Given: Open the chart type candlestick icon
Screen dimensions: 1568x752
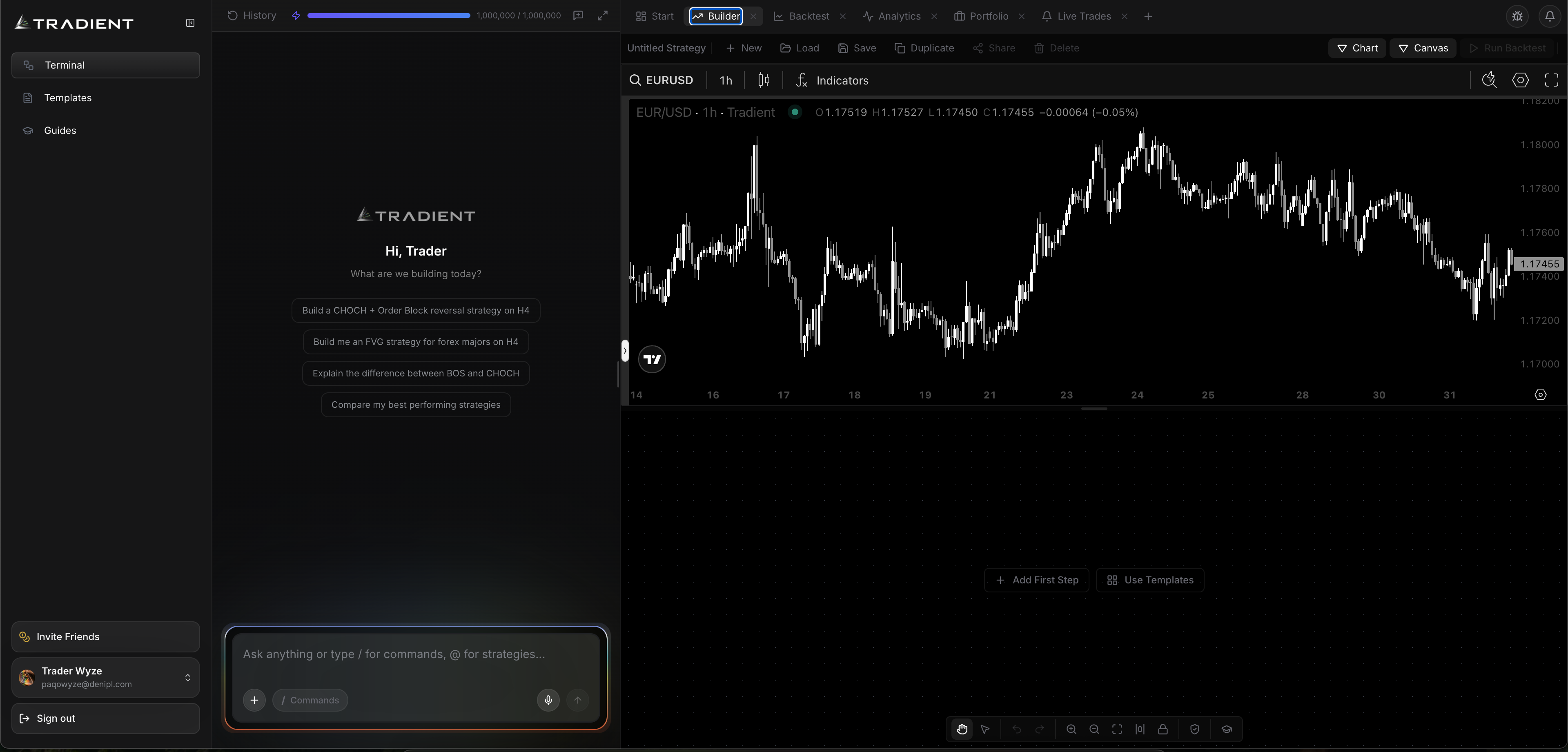Looking at the screenshot, I should point(763,80).
